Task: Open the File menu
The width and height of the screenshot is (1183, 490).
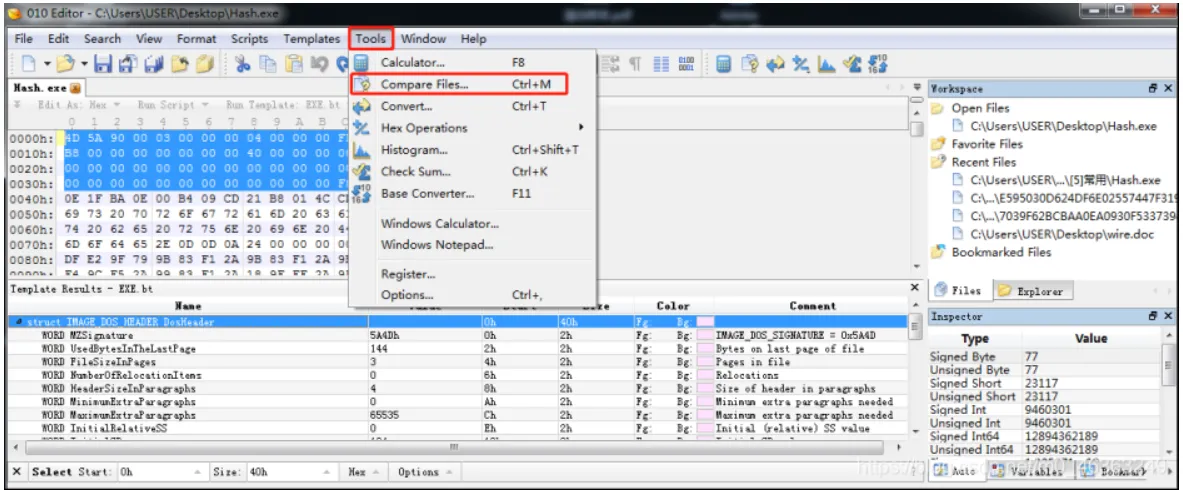Action: [x=23, y=39]
